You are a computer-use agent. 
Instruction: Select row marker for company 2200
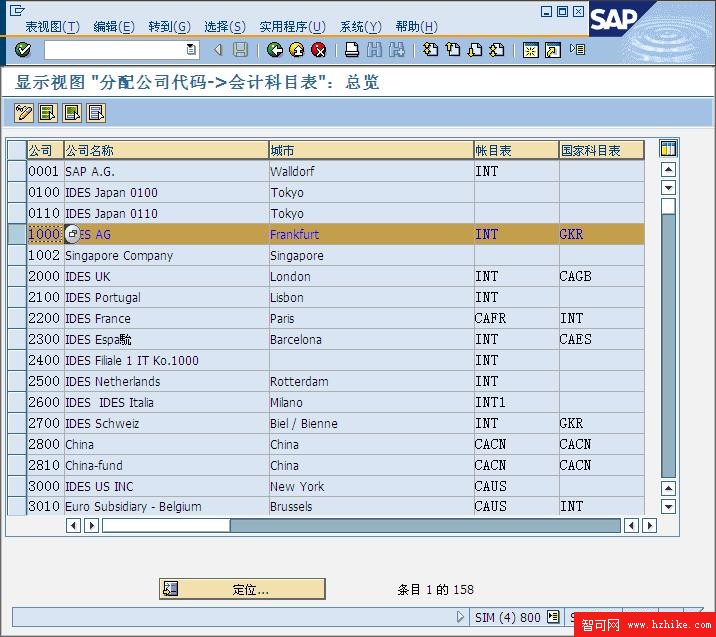pos(17,318)
